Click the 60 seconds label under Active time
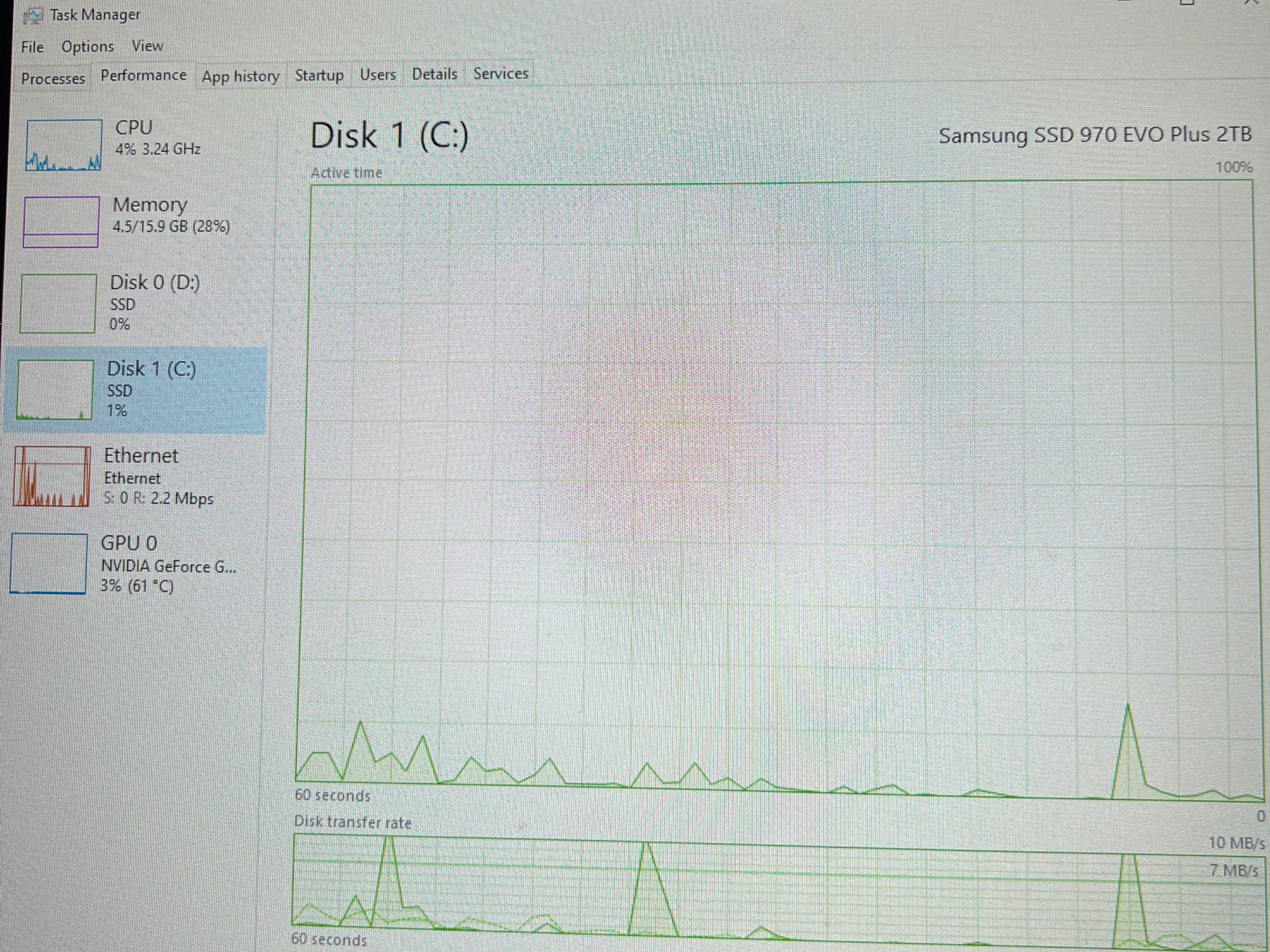 (x=332, y=795)
